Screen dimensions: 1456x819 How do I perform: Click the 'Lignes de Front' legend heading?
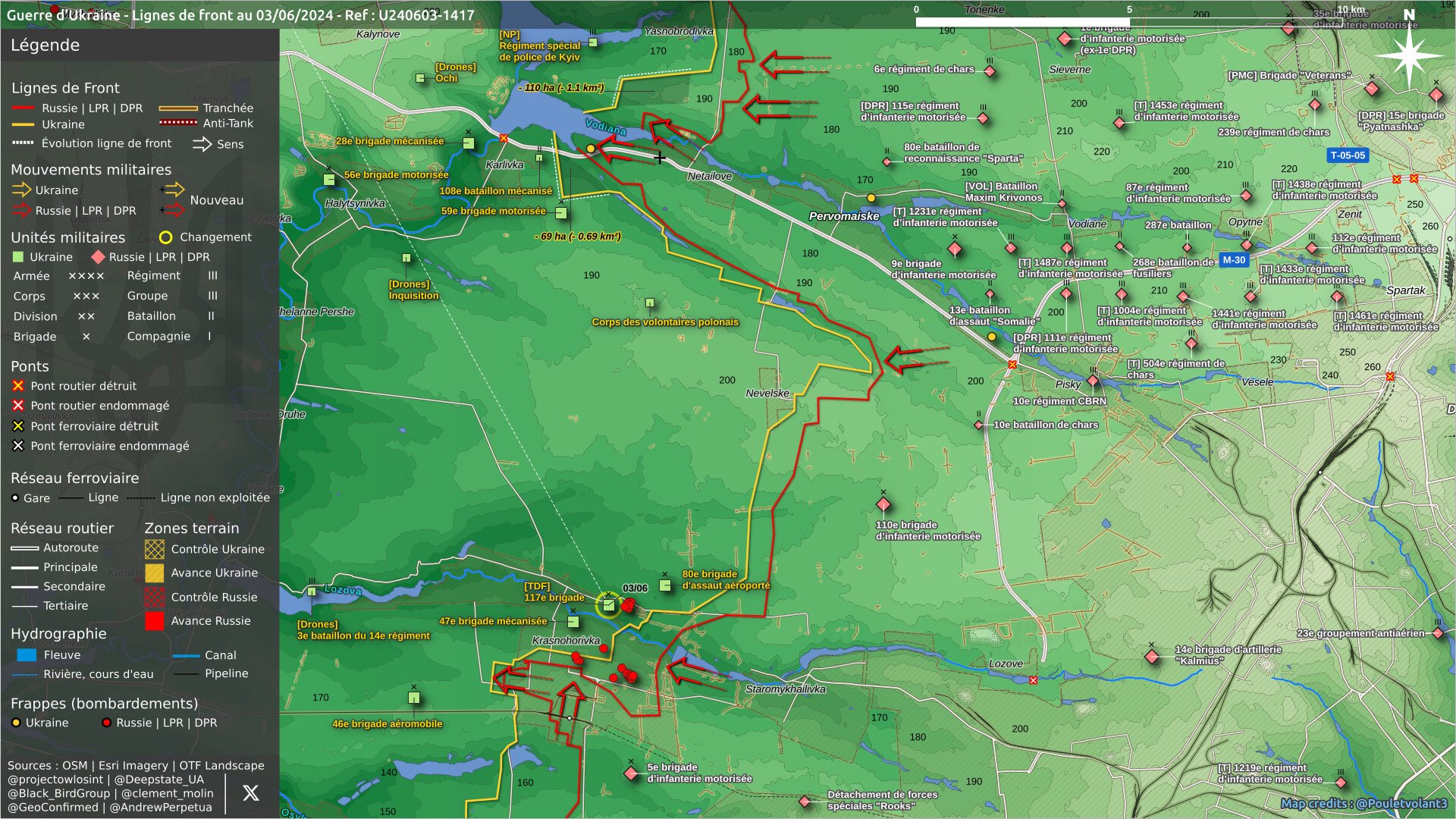[65, 88]
